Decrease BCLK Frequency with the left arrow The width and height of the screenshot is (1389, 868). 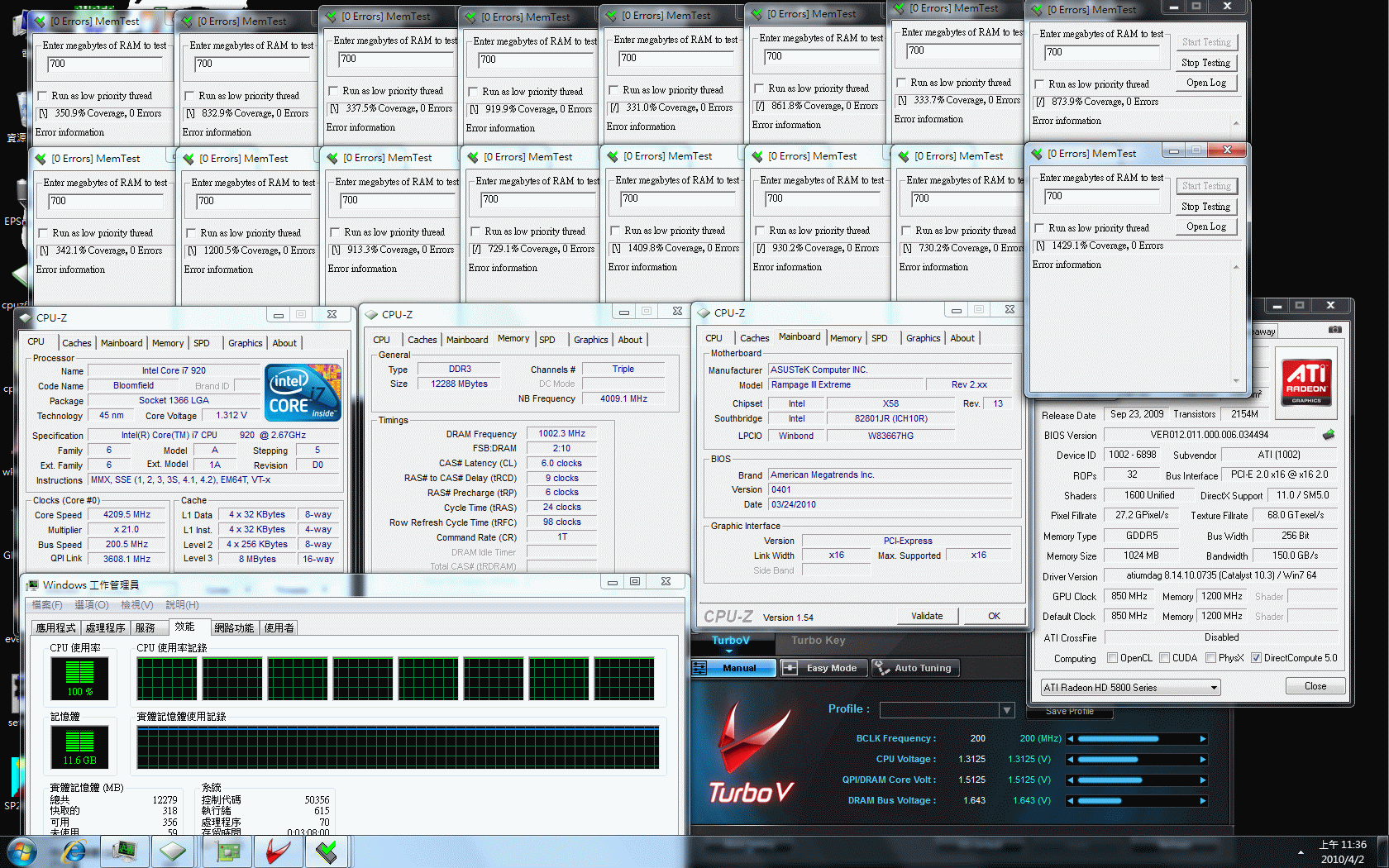tap(1071, 739)
